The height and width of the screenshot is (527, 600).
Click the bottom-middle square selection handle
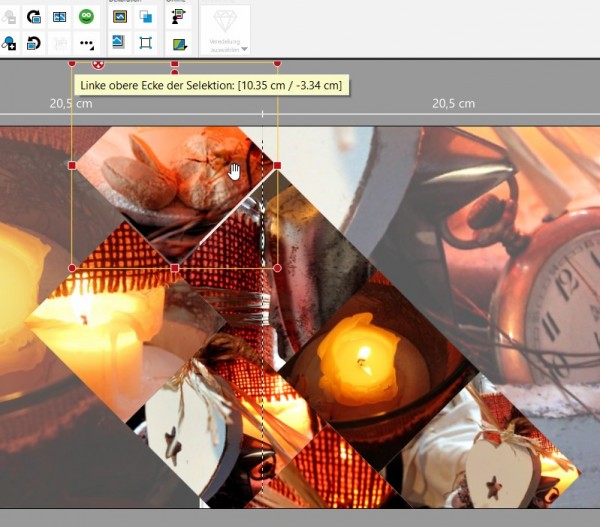[x=175, y=268]
